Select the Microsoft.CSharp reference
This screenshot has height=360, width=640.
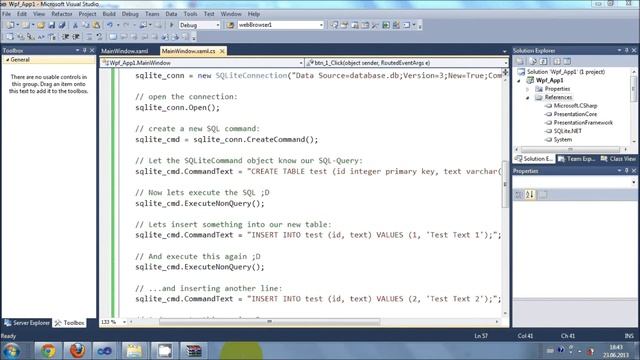(575, 106)
